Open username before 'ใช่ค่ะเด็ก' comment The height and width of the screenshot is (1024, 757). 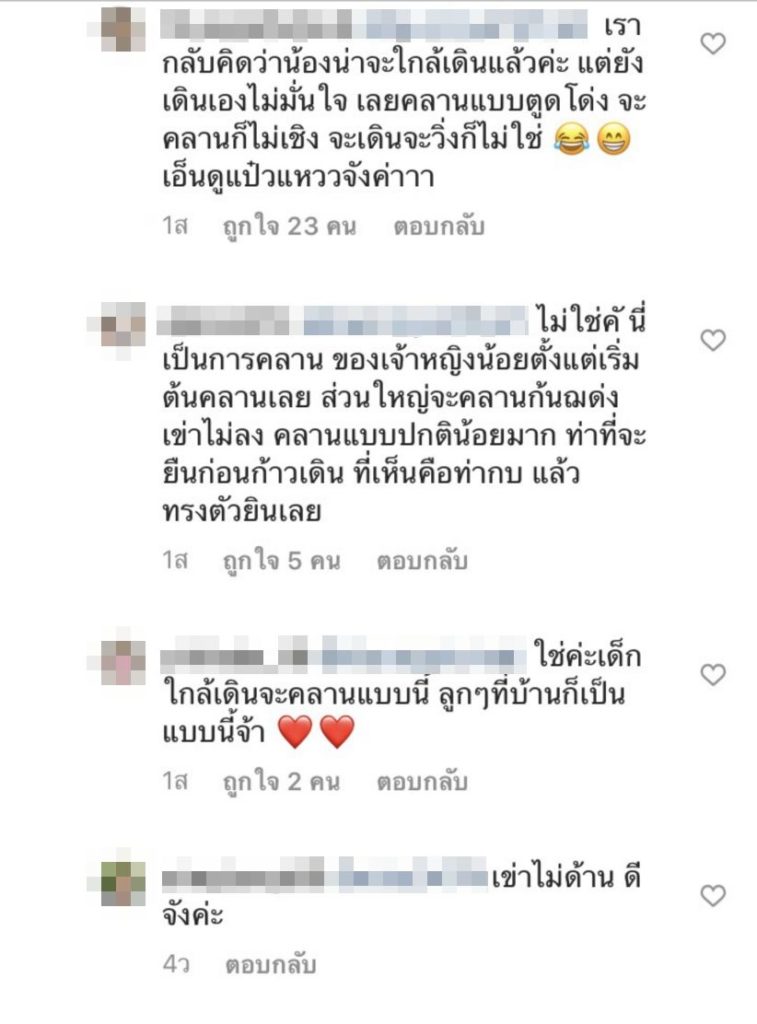(344, 656)
